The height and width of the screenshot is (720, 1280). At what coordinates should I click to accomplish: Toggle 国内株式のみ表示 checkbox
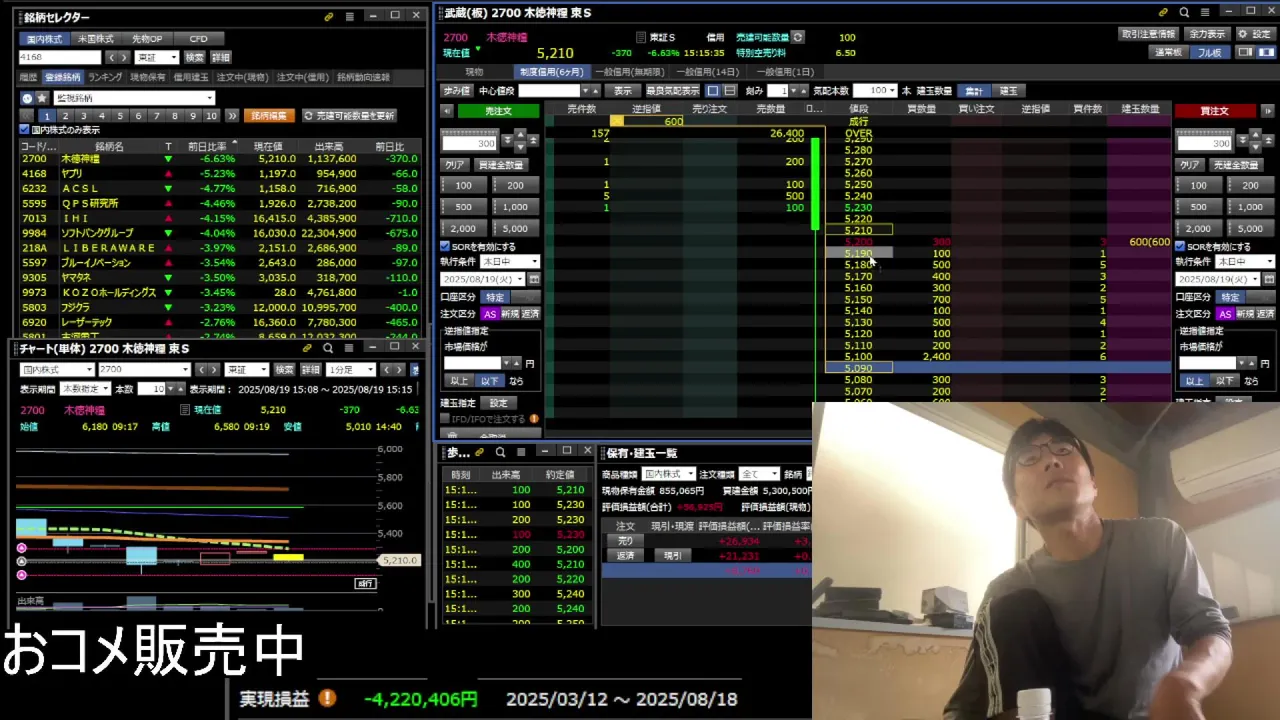click(x=25, y=130)
